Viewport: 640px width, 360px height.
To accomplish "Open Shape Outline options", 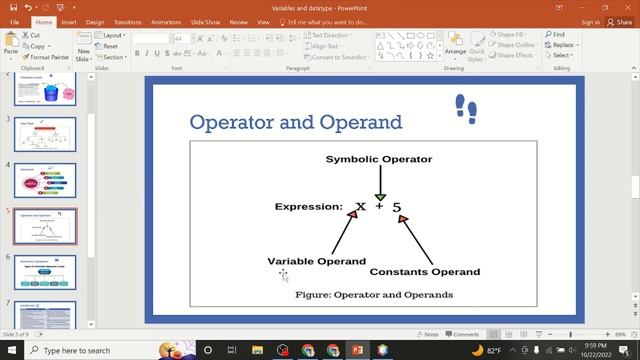I will 513,44.
